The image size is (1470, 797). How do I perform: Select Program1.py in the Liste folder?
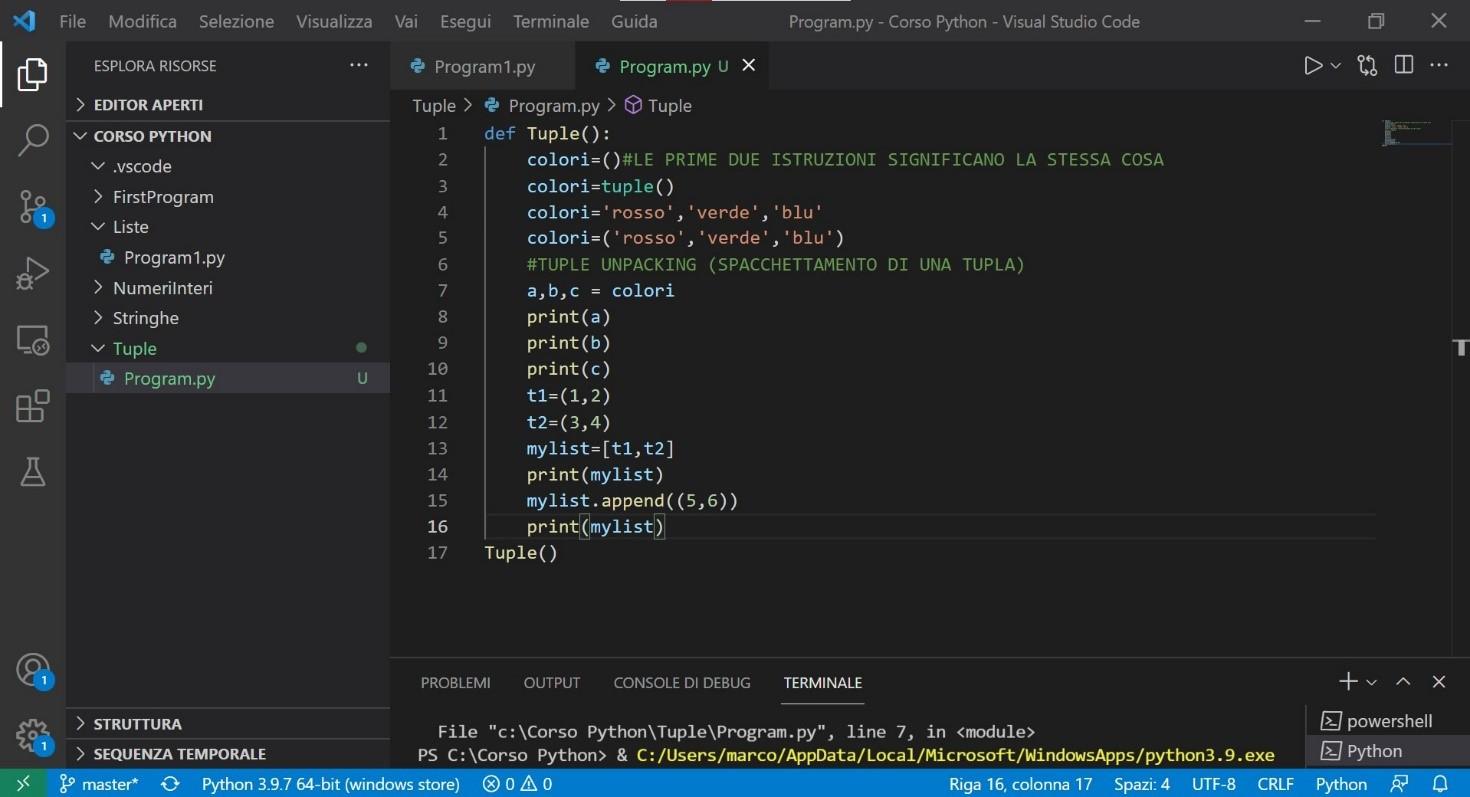pyautogui.click(x=228, y=257)
